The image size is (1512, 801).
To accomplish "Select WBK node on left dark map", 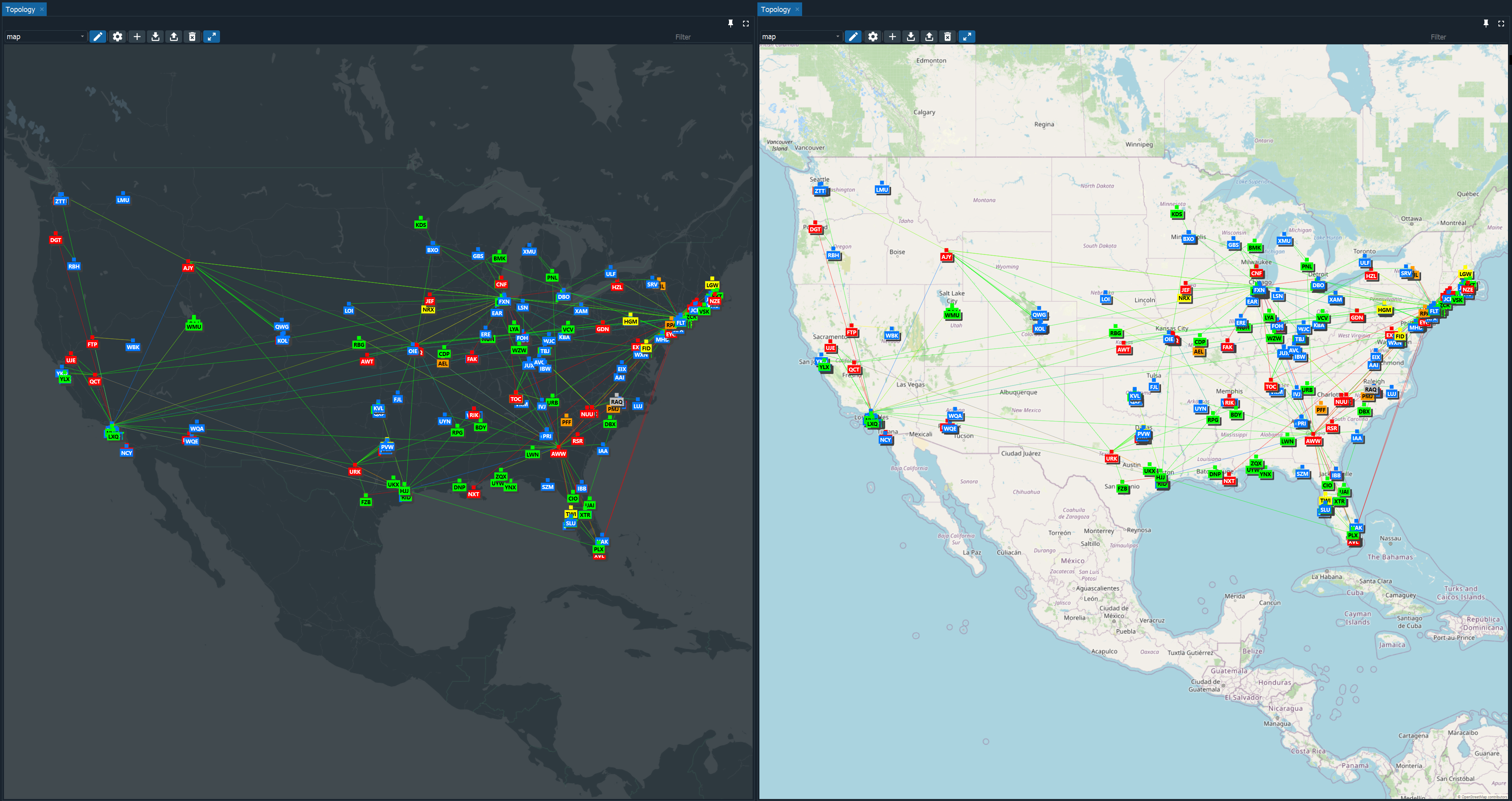I will [x=133, y=347].
